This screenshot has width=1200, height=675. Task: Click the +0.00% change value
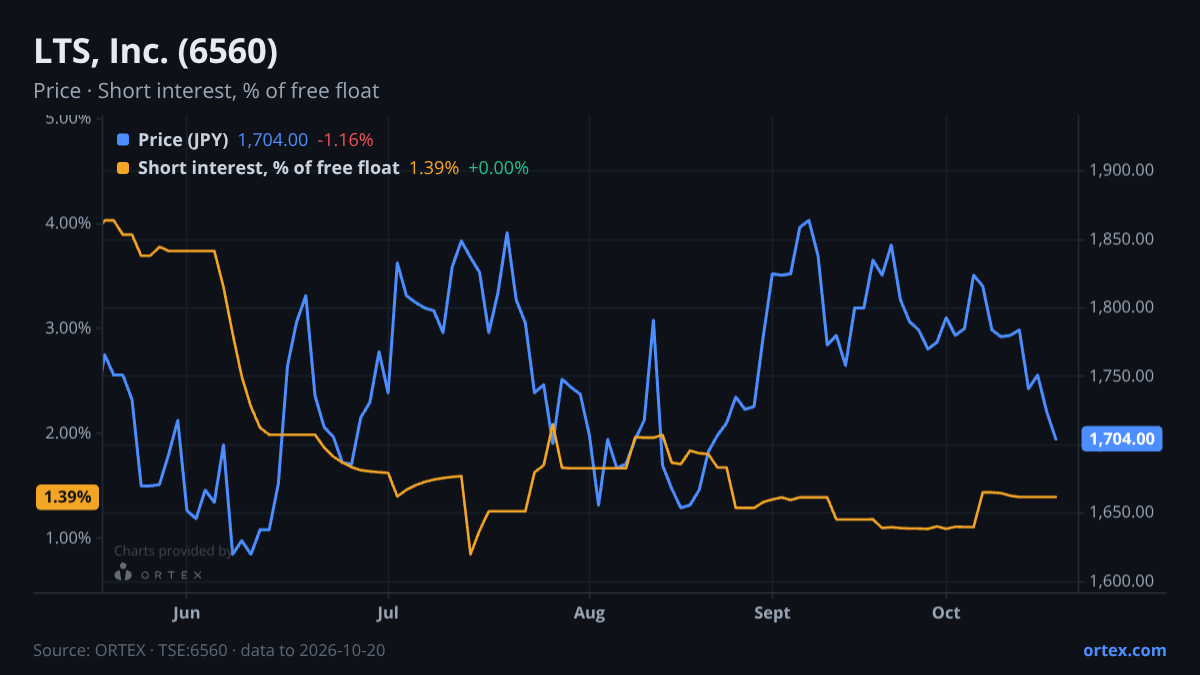tap(498, 168)
